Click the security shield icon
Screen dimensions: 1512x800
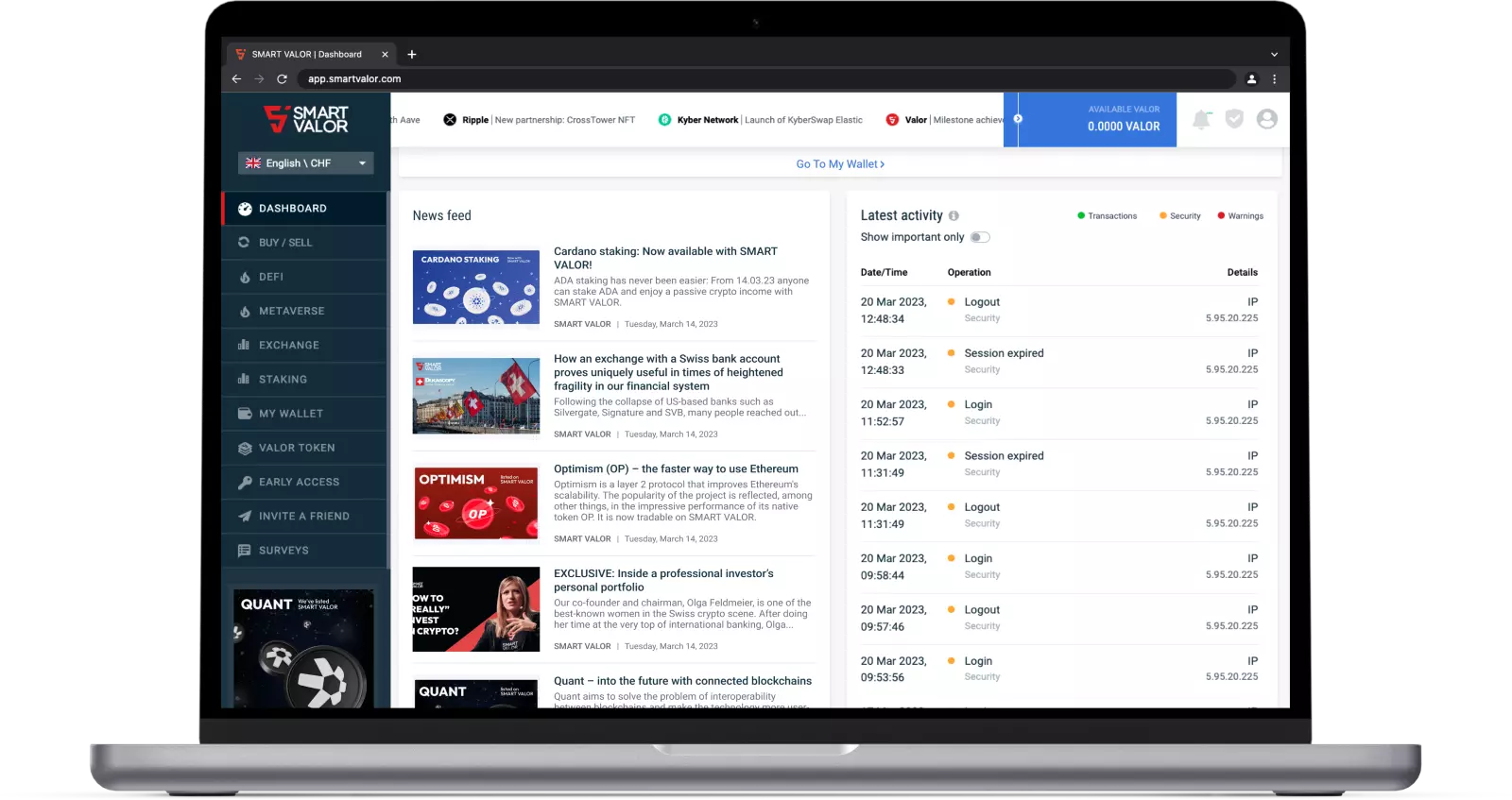coord(1234,119)
